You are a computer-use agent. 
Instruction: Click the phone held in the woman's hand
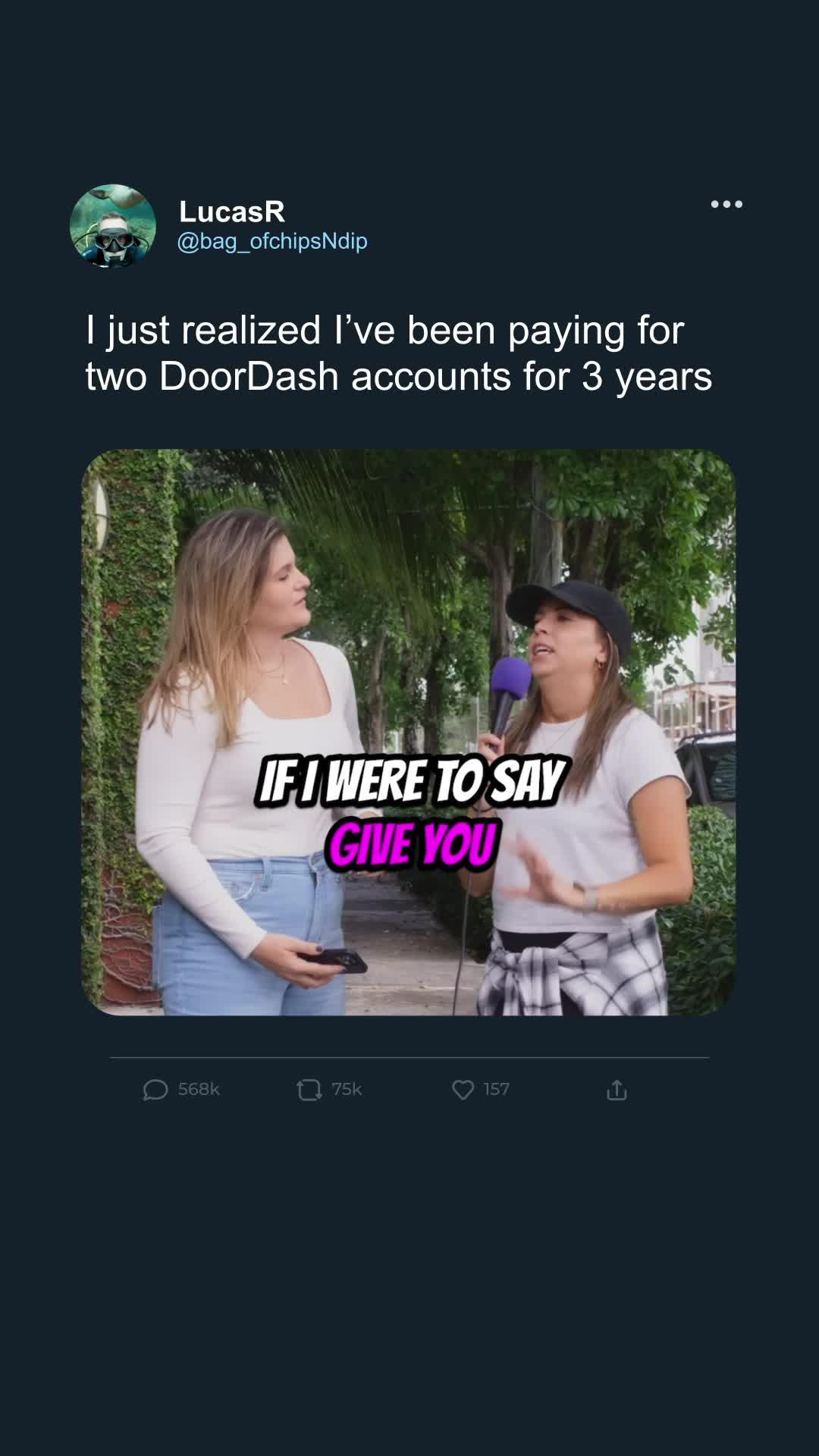point(337,960)
